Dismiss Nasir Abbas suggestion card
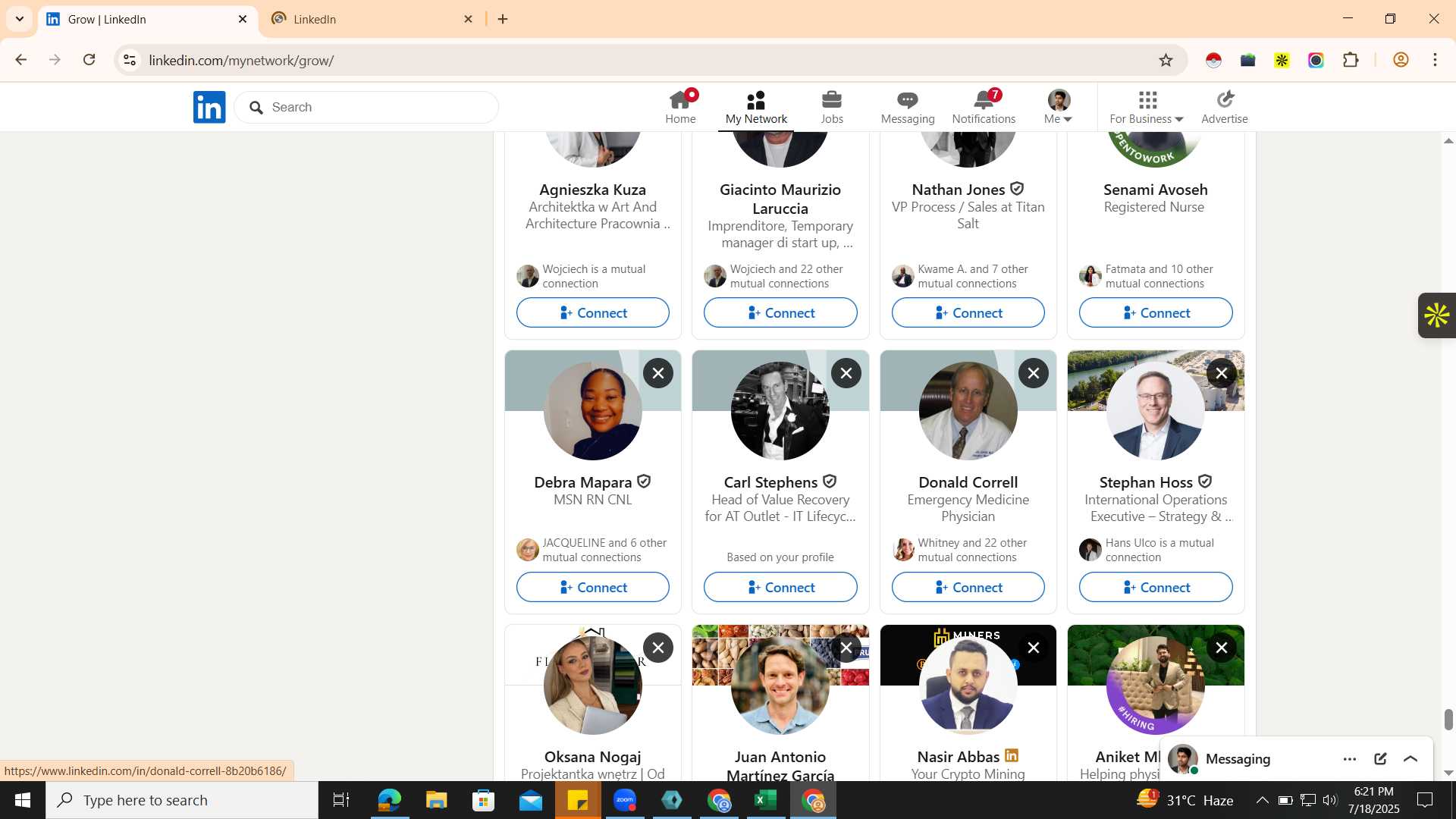The height and width of the screenshot is (819, 1456). click(x=1034, y=648)
